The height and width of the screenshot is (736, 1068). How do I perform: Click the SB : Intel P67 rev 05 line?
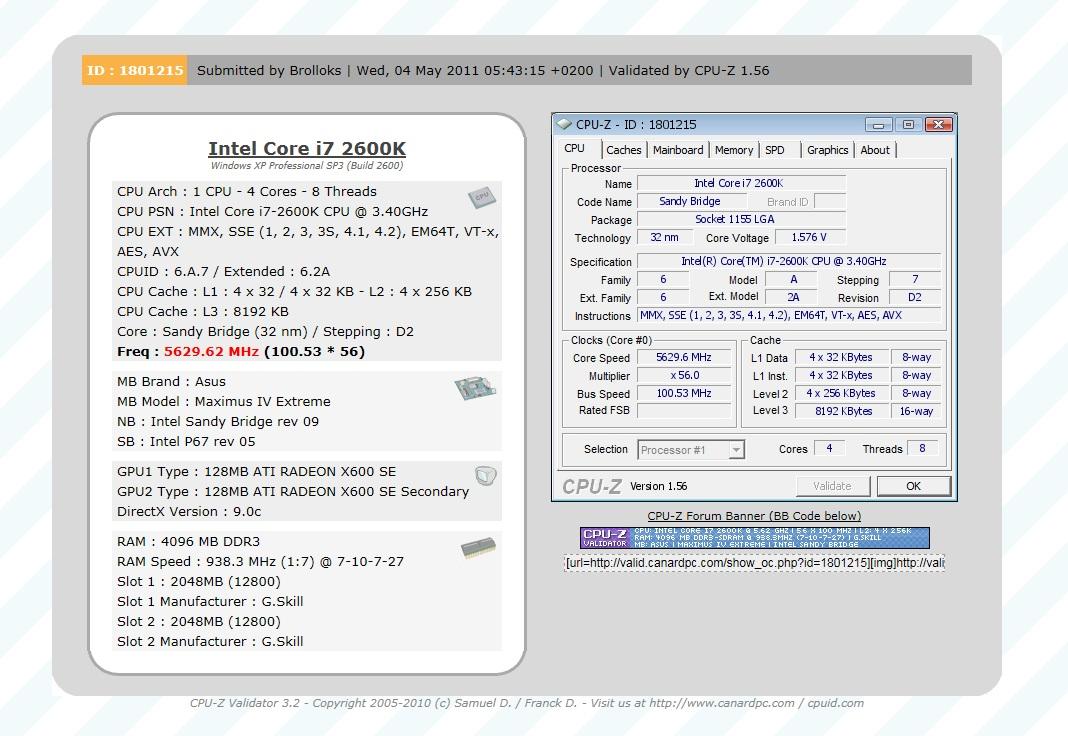tap(187, 442)
